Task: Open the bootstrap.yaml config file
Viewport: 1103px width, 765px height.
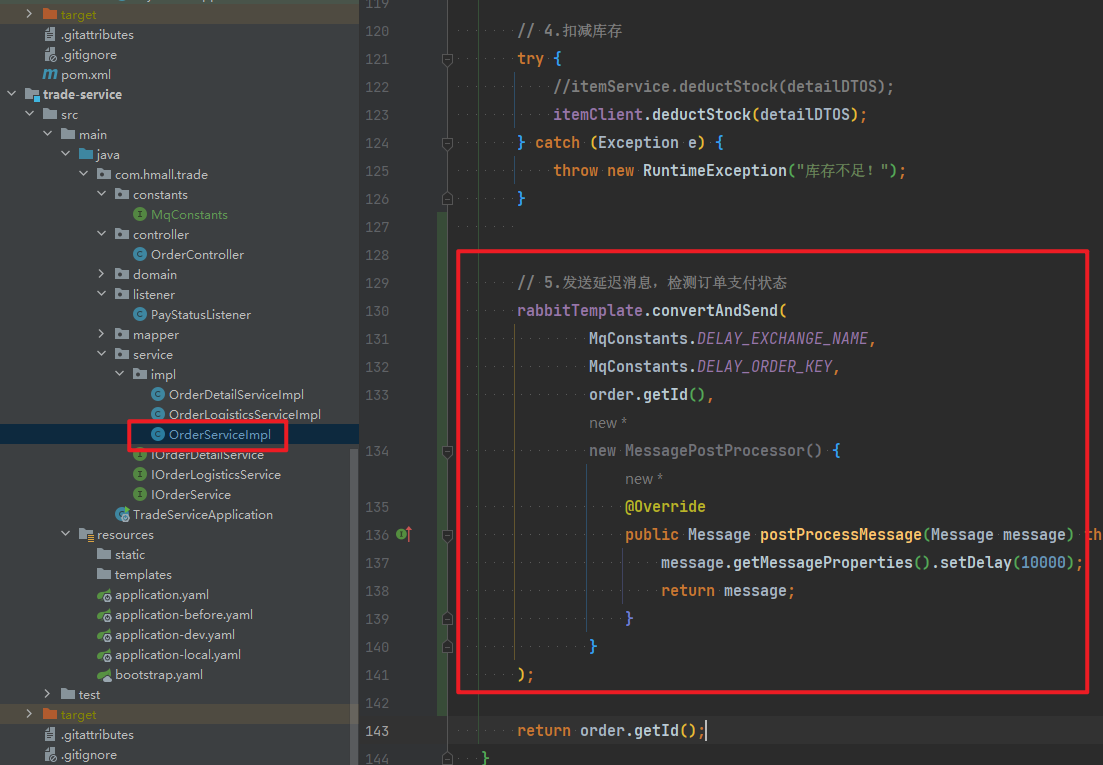Action: 158,675
